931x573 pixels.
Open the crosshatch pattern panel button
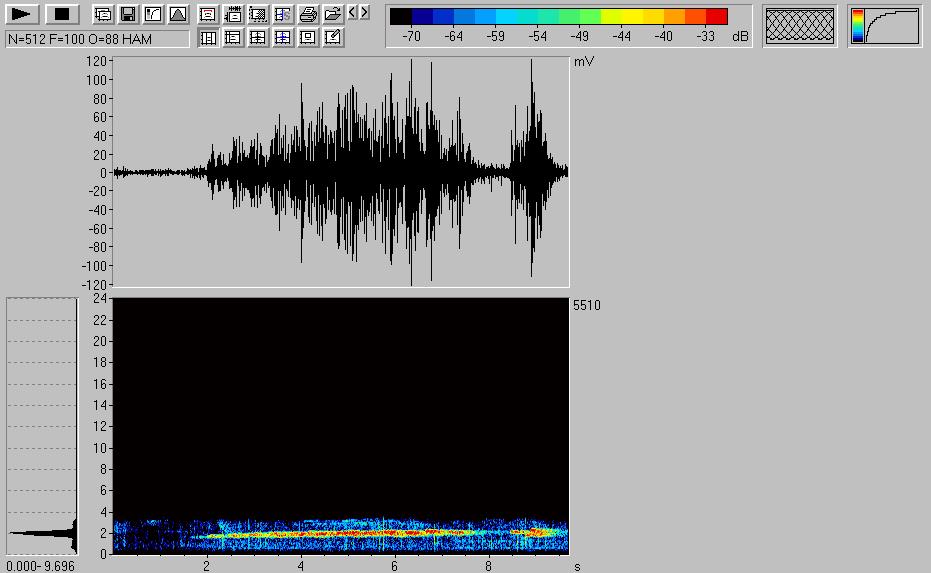point(799,26)
